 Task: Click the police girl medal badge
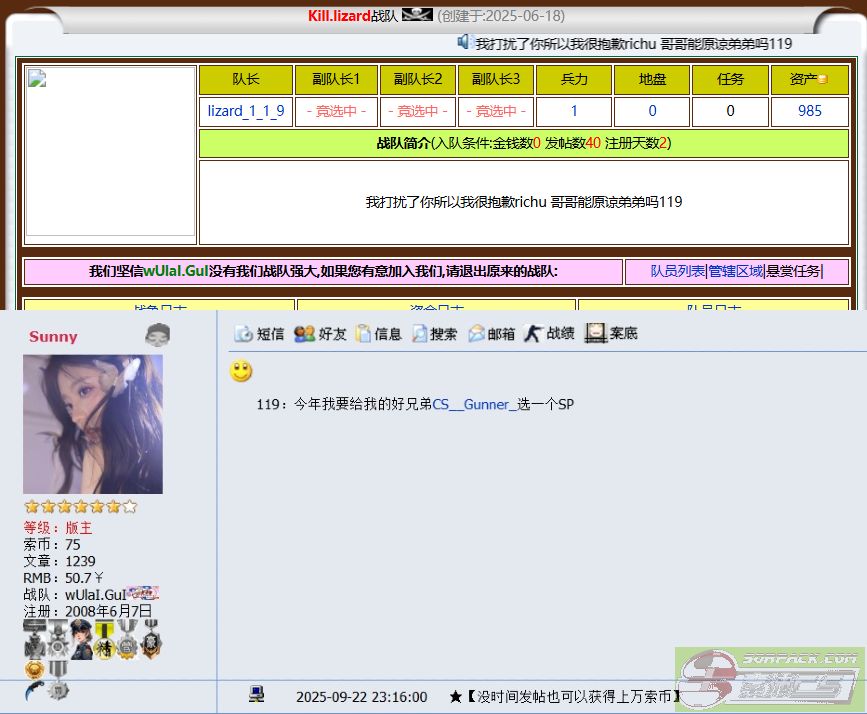tap(81, 639)
